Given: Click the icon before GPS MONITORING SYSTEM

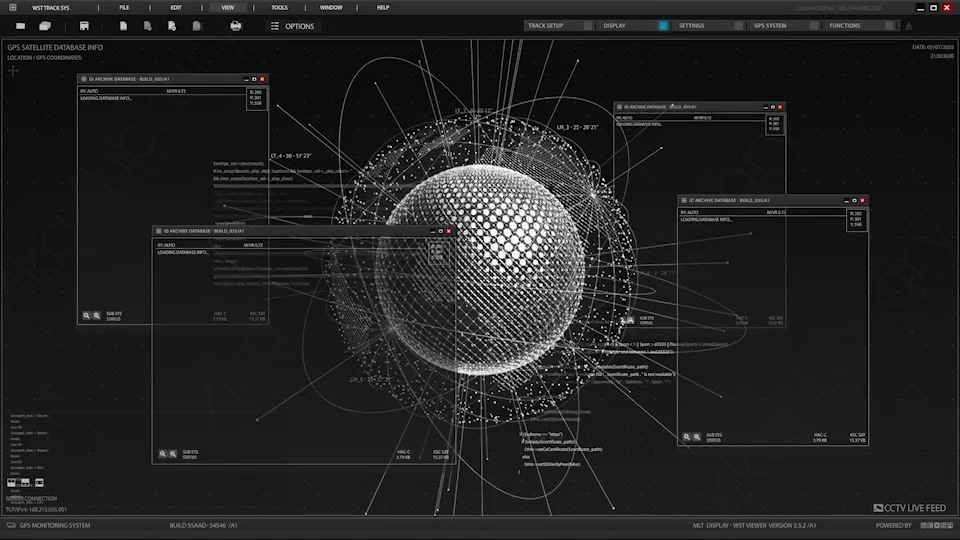Looking at the screenshot, I should tap(11, 525).
